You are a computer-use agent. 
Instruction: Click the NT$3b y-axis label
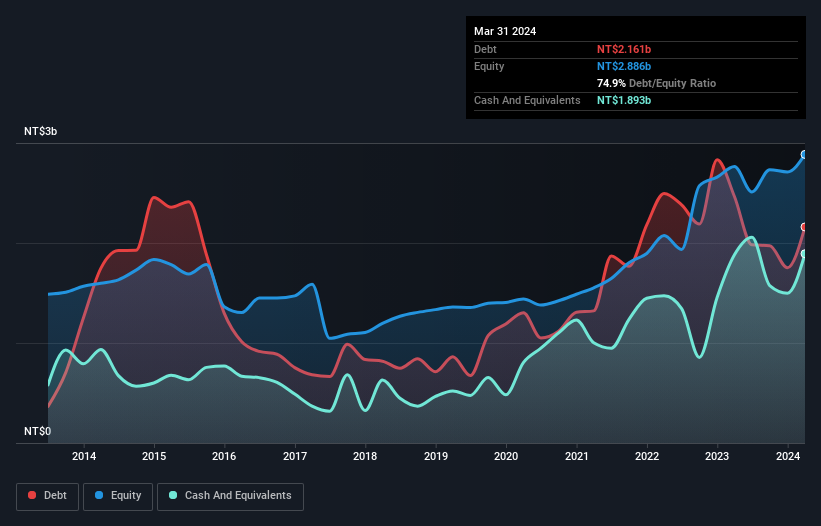click(40, 131)
